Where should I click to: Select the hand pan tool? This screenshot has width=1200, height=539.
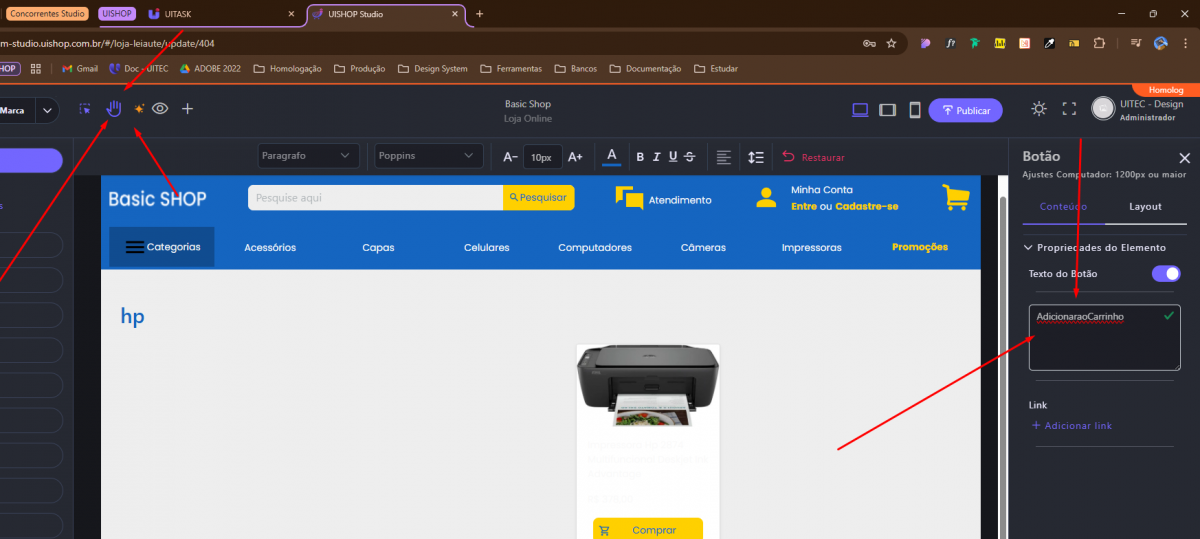click(x=114, y=109)
